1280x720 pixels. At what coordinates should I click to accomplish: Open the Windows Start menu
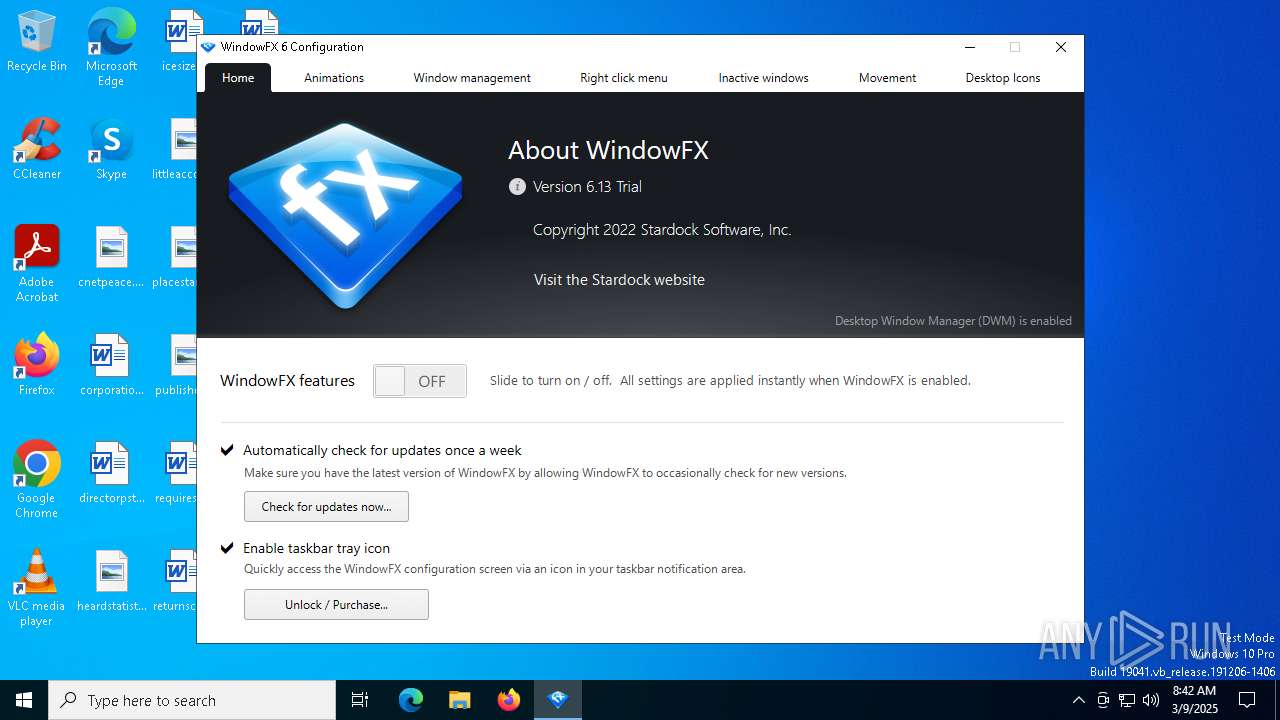click(x=24, y=700)
